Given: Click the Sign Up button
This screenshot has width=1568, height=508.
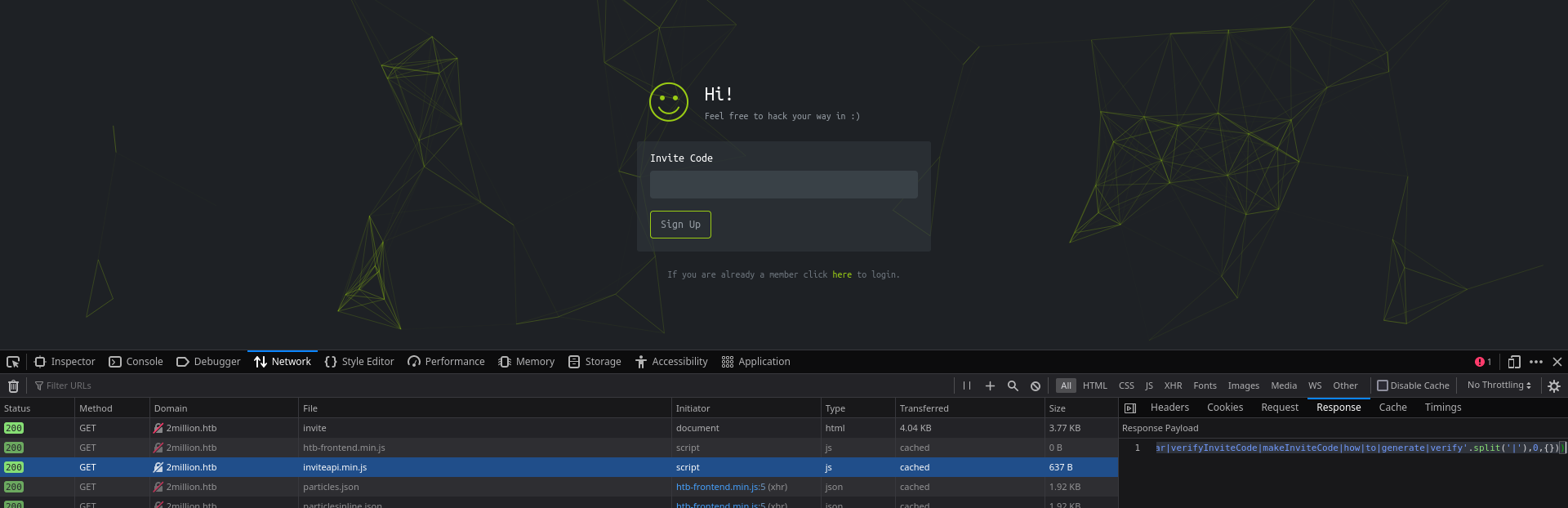Looking at the screenshot, I should (x=680, y=225).
